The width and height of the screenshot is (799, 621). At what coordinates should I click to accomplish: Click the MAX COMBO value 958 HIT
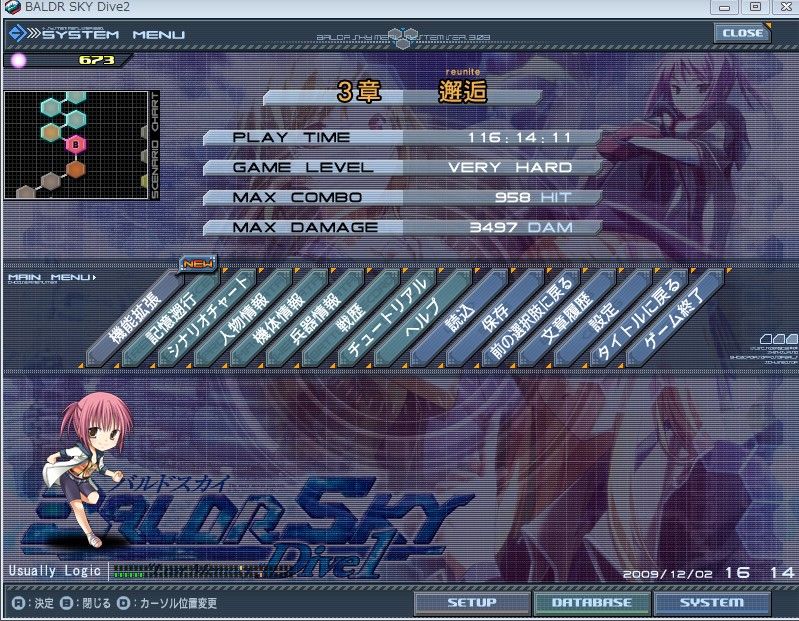(533, 197)
